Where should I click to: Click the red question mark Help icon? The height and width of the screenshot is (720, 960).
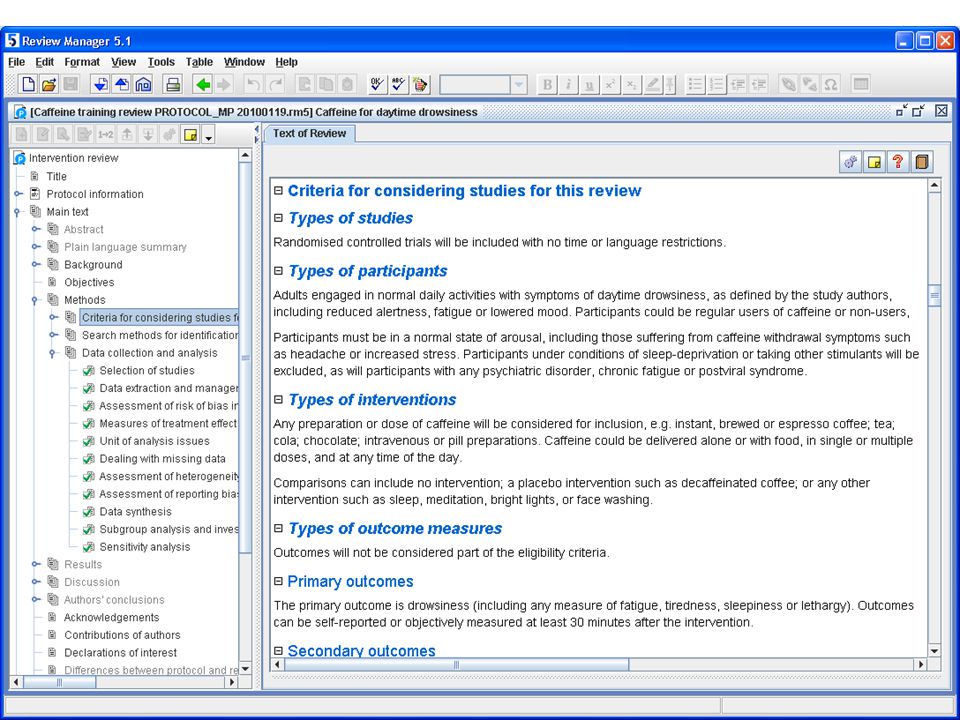click(898, 162)
